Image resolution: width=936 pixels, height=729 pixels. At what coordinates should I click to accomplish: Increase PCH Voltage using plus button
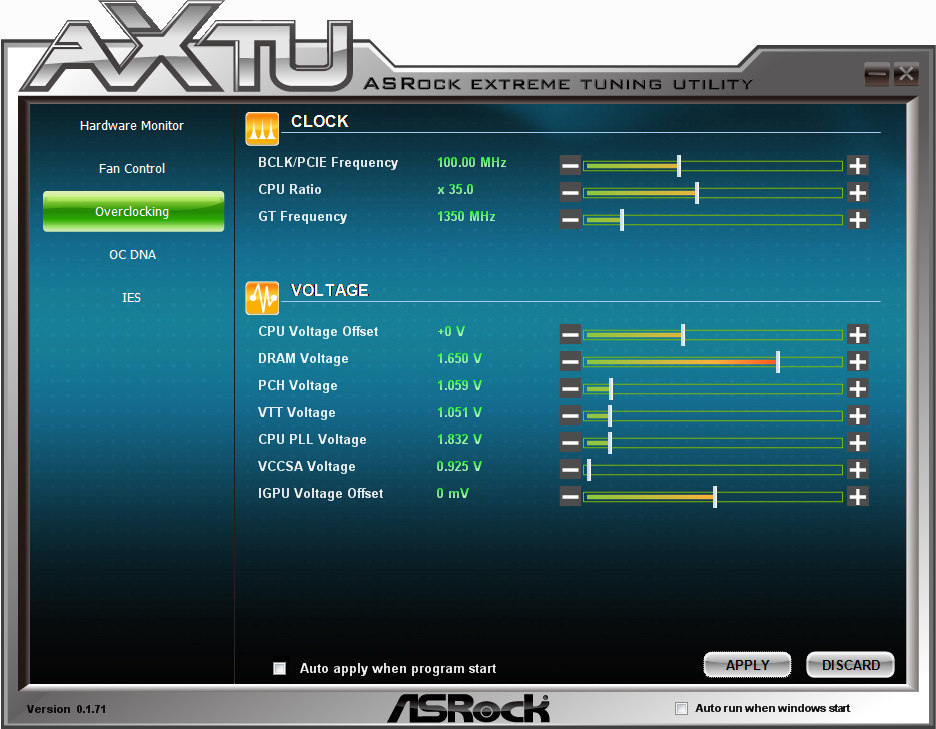point(858,389)
